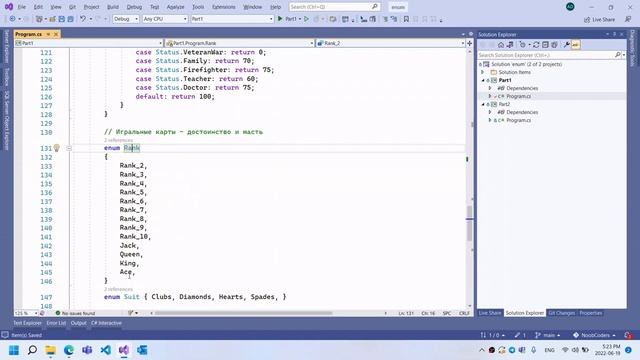Open Test Explorer tab
640x360 pixels.
point(27,323)
